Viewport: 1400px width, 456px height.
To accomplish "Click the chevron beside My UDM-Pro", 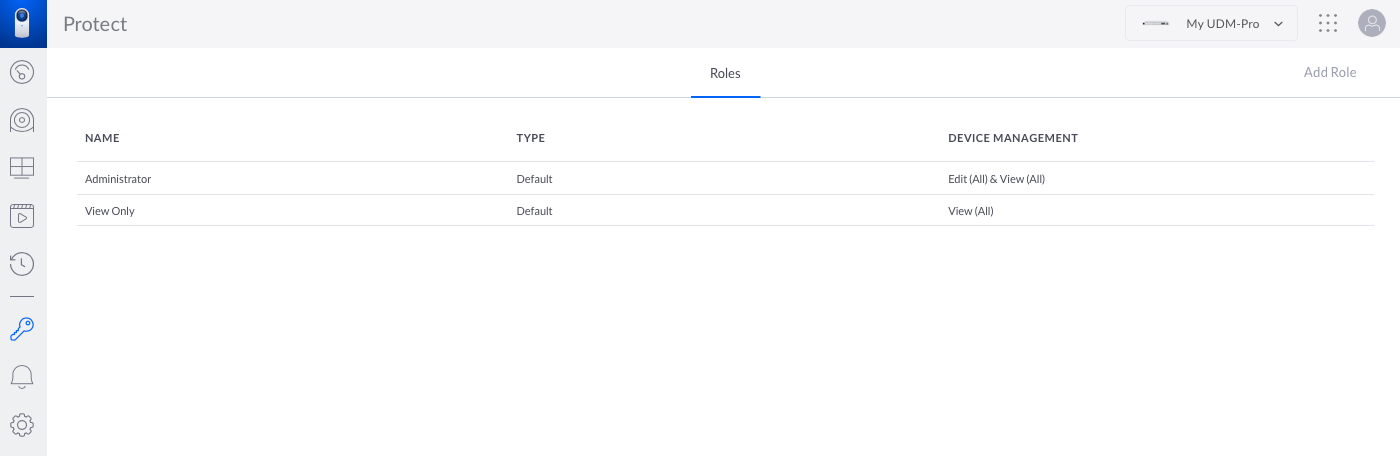I will [1278, 24].
